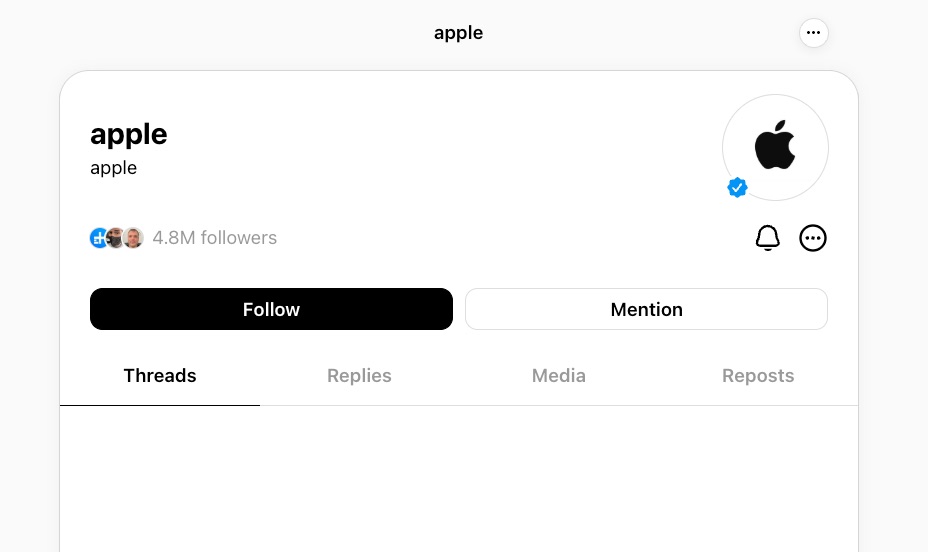
Task: Click the Apple logo profile picture
Action: click(x=775, y=147)
